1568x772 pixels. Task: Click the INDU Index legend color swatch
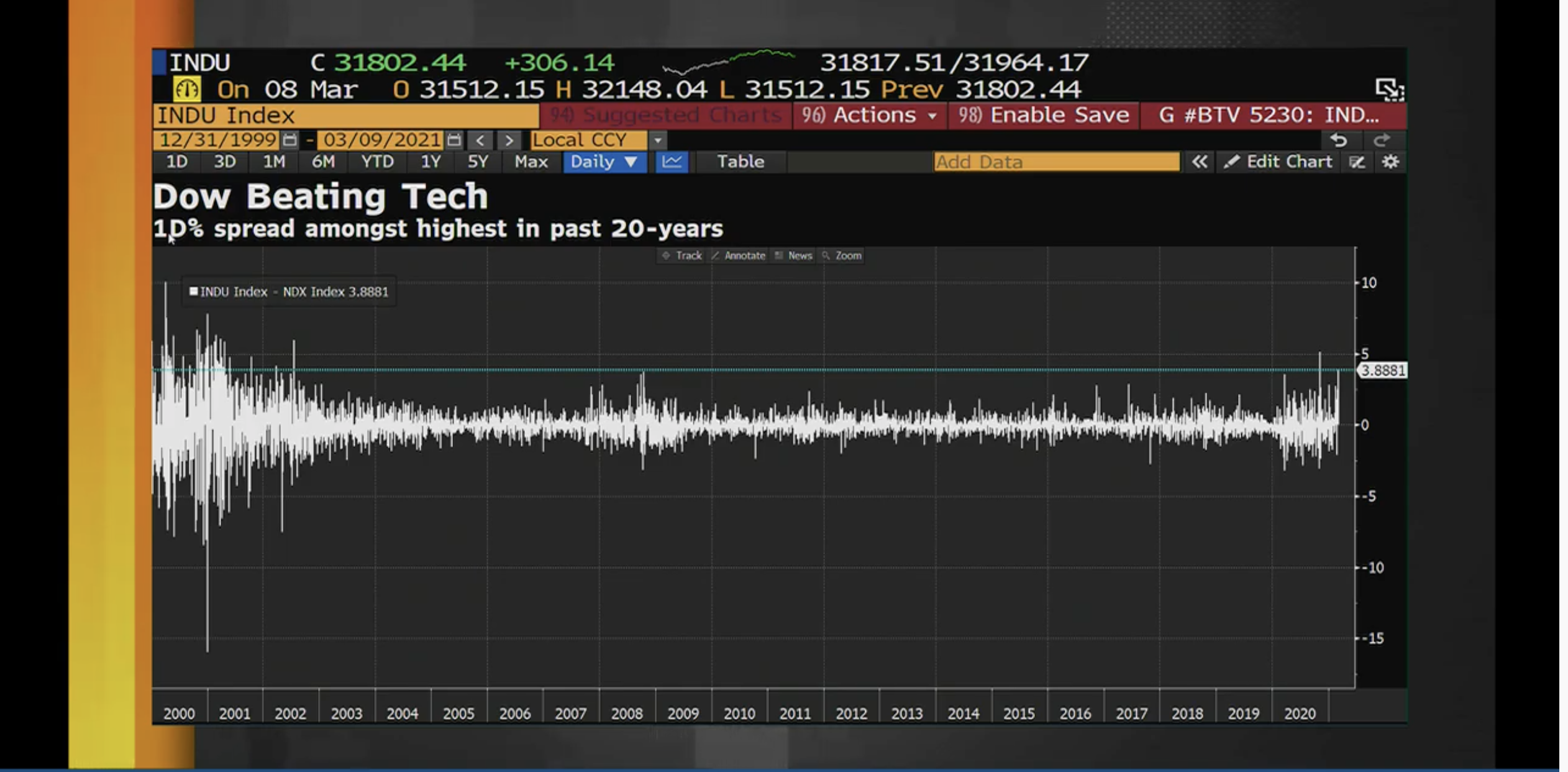point(193,292)
